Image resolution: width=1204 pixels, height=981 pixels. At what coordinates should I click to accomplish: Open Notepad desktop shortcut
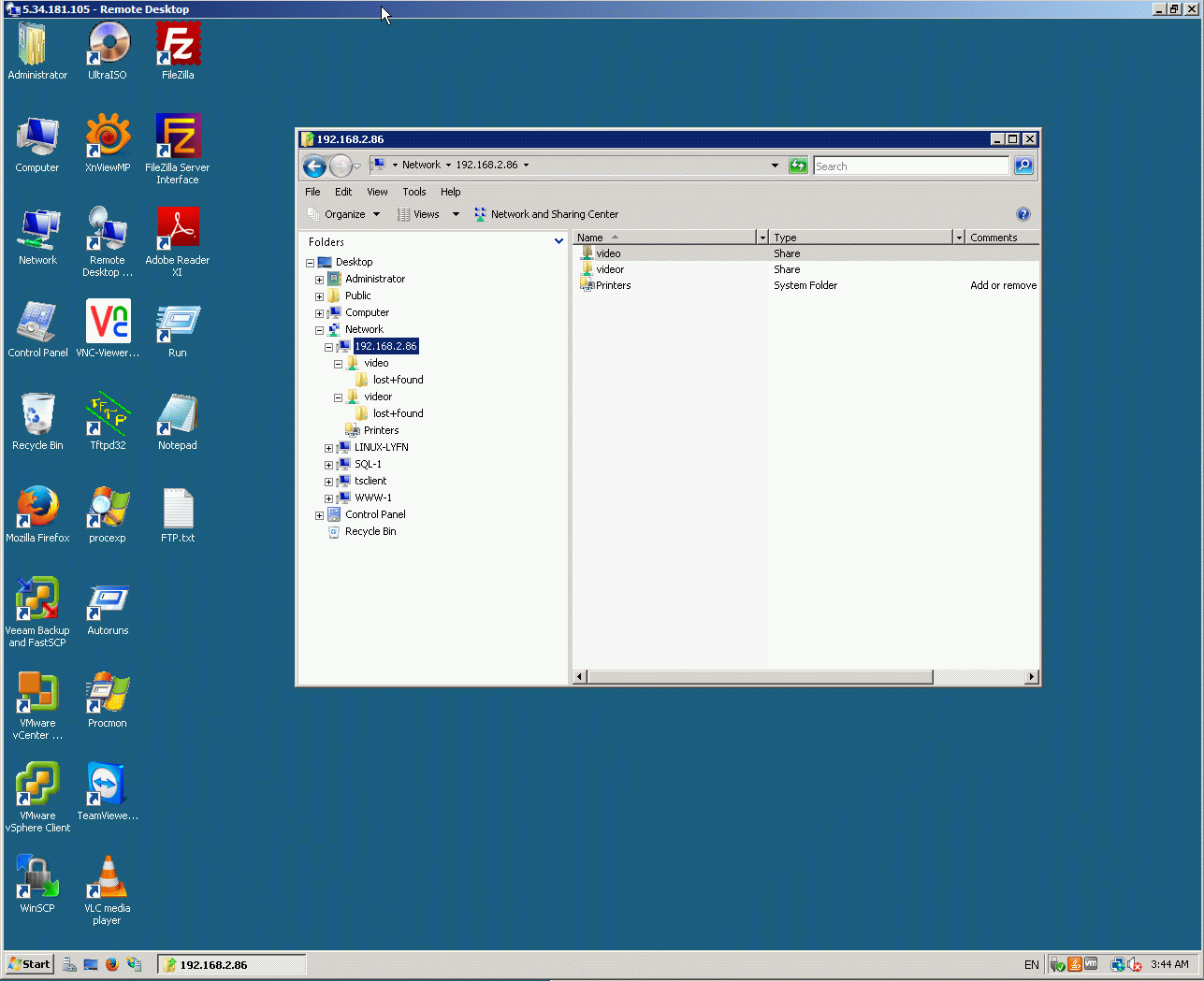point(178,421)
